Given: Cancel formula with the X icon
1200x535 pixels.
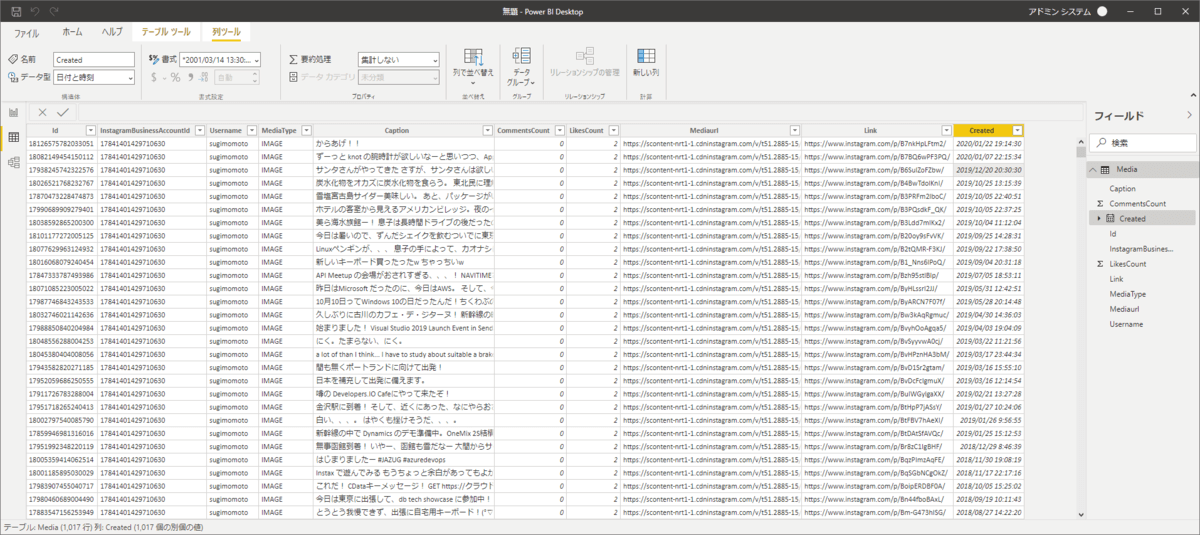Looking at the screenshot, I should pos(43,113).
